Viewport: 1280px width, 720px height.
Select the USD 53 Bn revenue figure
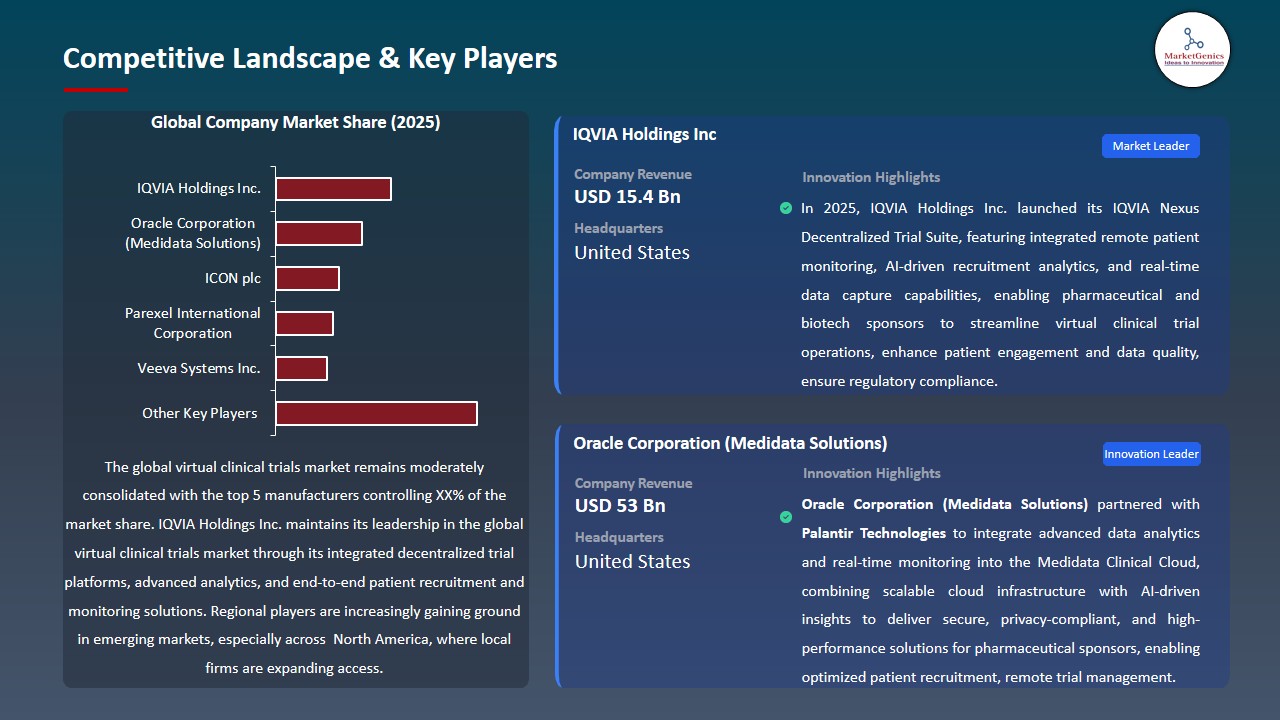(x=620, y=506)
